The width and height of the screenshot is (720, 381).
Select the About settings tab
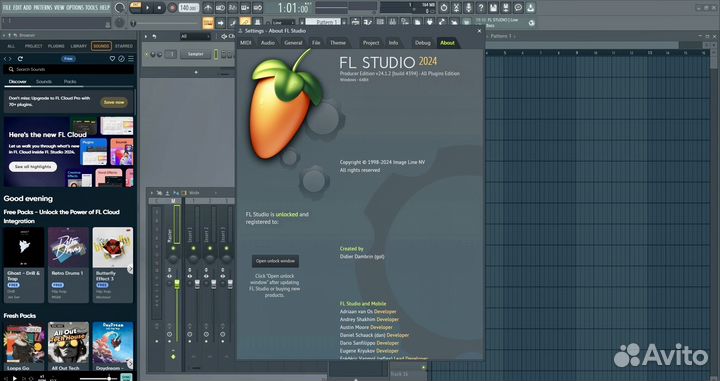pyautogui.click(x=447, y=43)
